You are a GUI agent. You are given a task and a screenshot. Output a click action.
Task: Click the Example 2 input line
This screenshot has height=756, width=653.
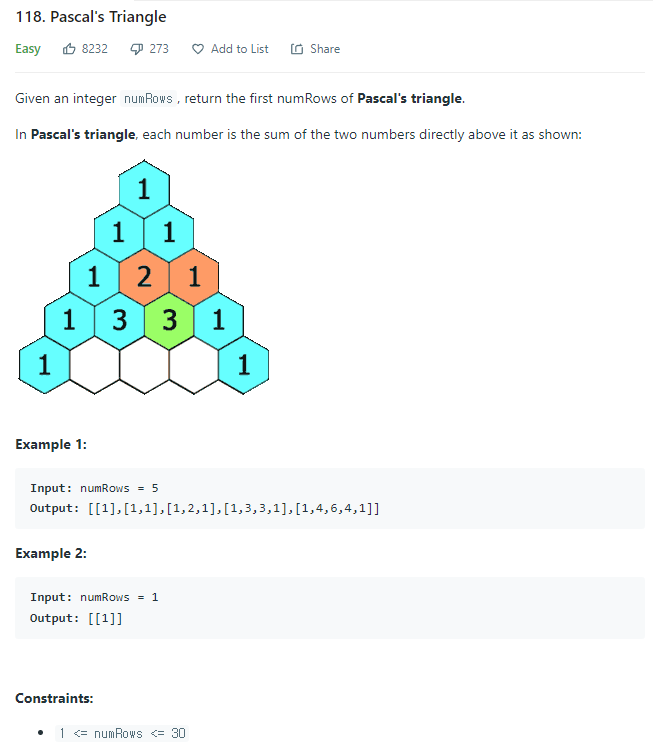[94, 597]
